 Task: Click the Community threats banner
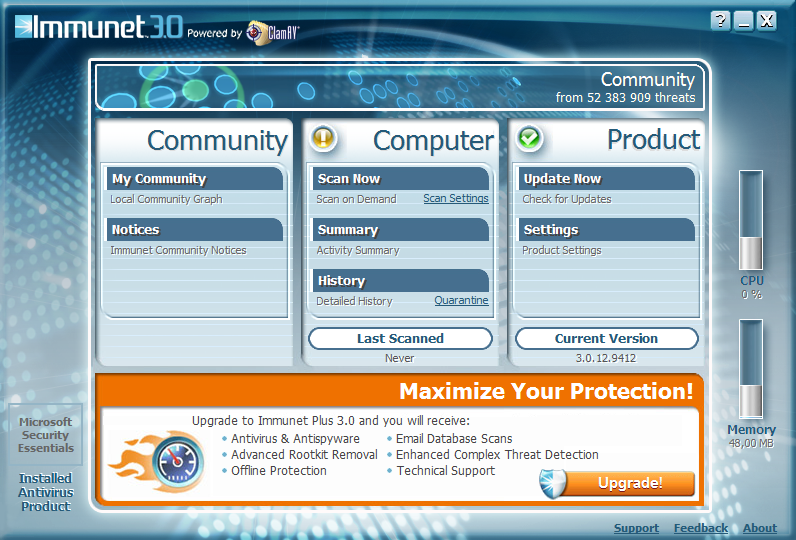pos(400,87)
